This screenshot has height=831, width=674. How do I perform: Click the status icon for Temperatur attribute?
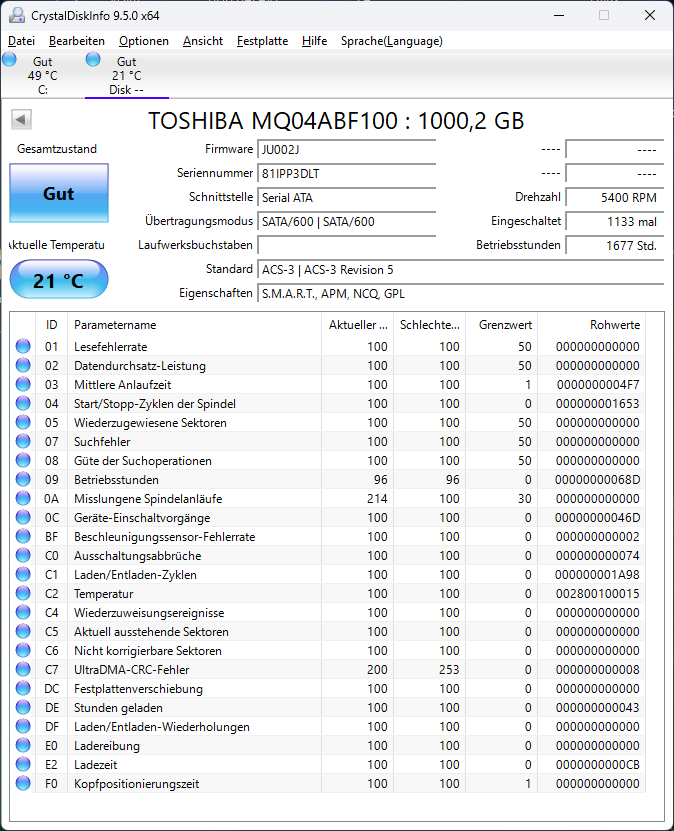click(22, 593)
